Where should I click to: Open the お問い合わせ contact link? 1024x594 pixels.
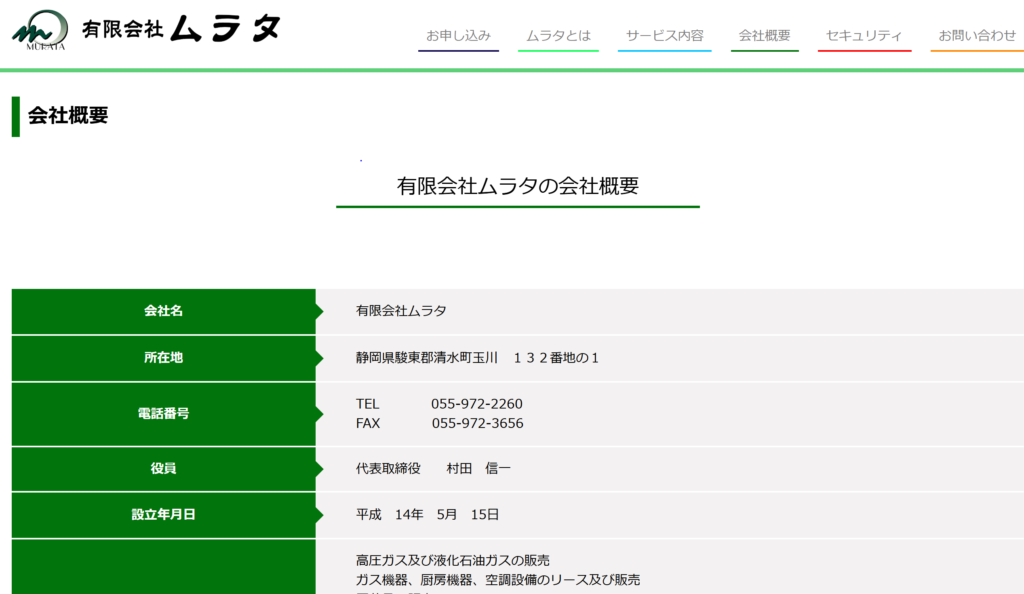coord(976,35)
